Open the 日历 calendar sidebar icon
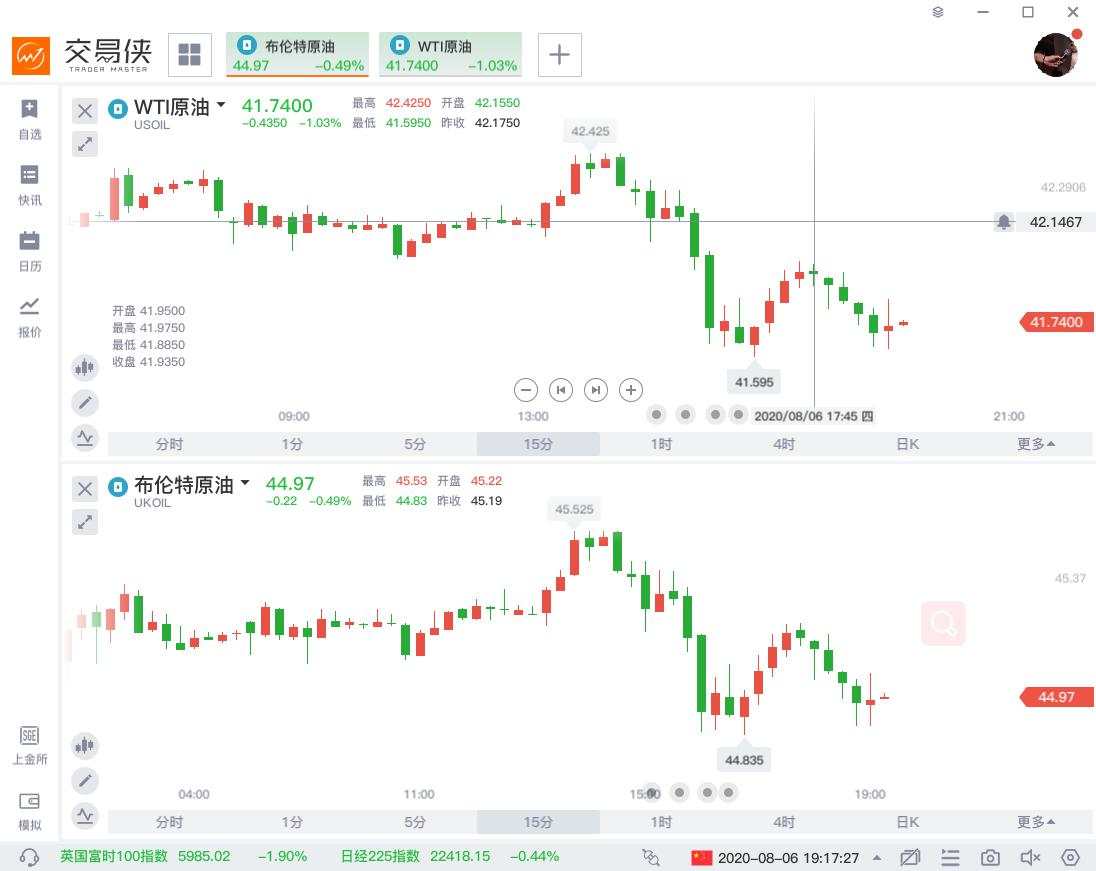The height and width of the screenshot is (871, 1096). [x=30, y=251]
